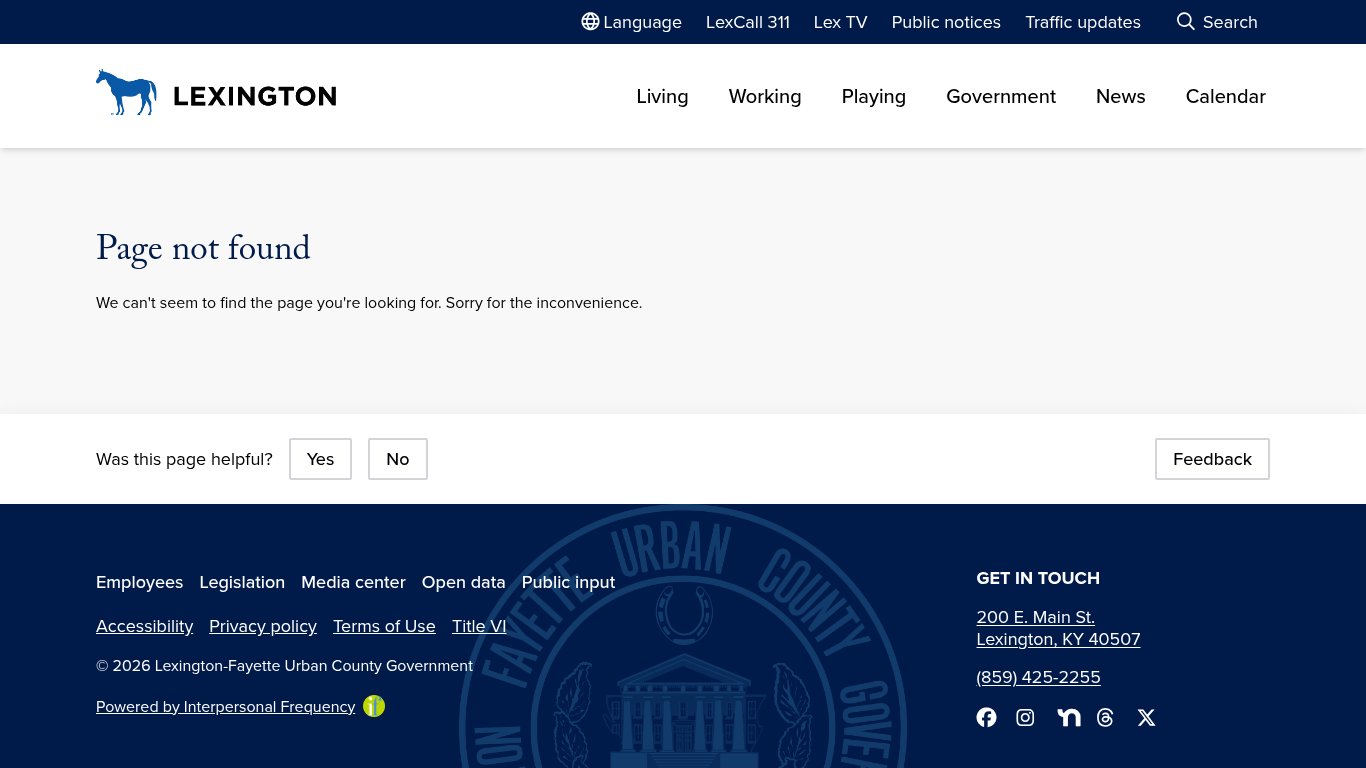Open Lexington's Facebook page icon
Viewport: 1366px width, 768px height.
[986, 717]
